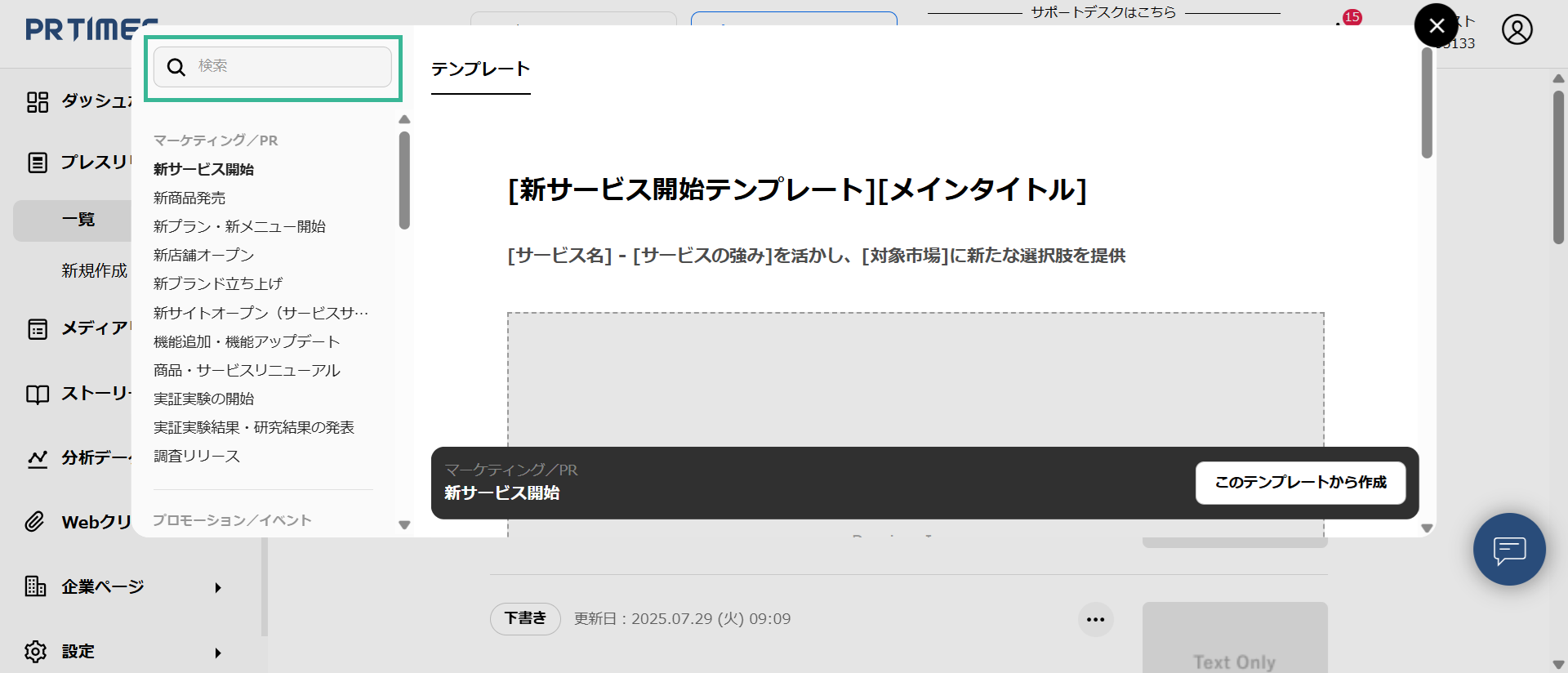Open 設定 sidebar item
Screen dimensions: 1568x673
78,652
